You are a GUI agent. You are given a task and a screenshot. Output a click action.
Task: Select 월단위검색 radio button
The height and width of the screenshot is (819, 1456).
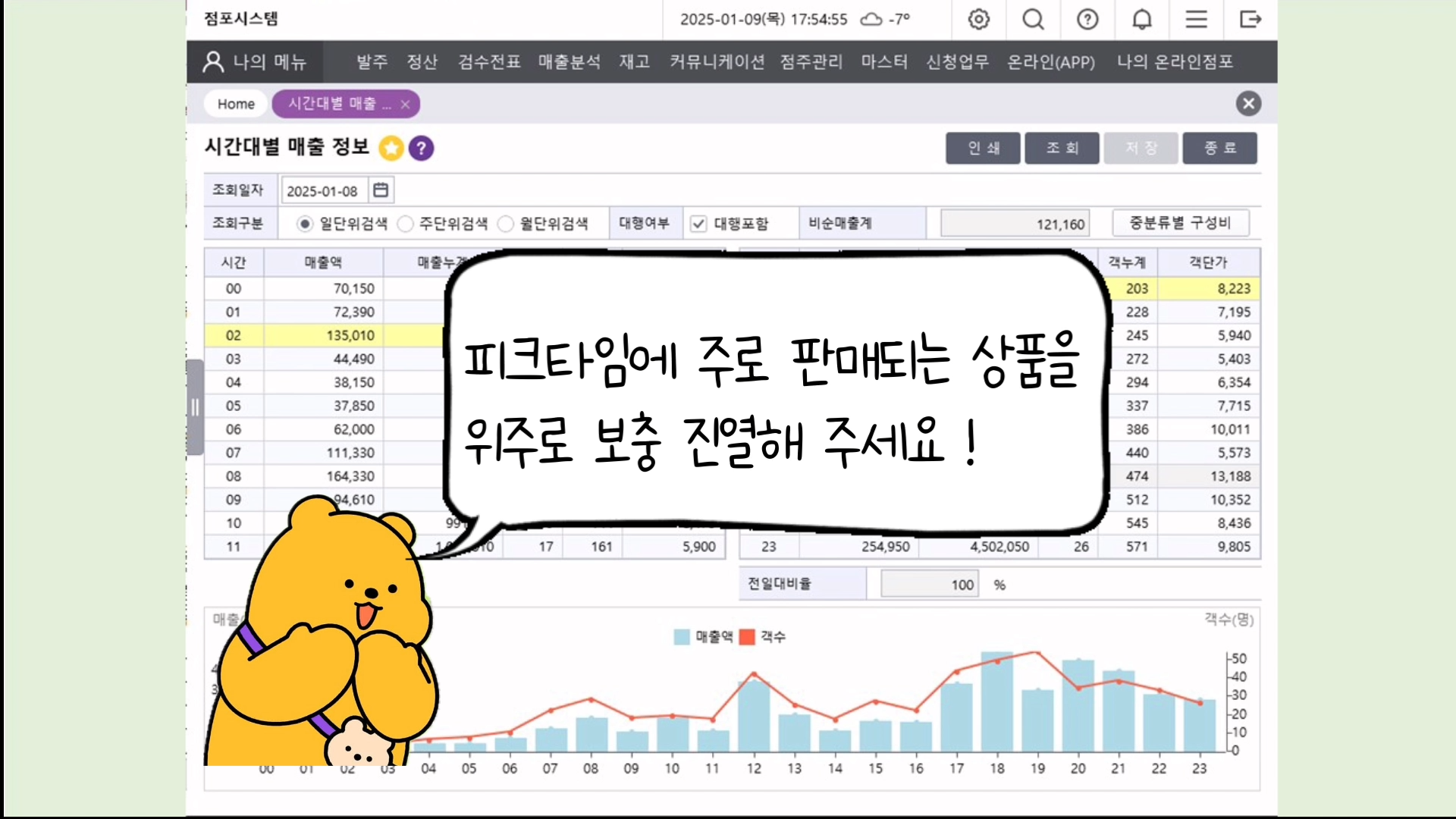click(x=506, y=224)
